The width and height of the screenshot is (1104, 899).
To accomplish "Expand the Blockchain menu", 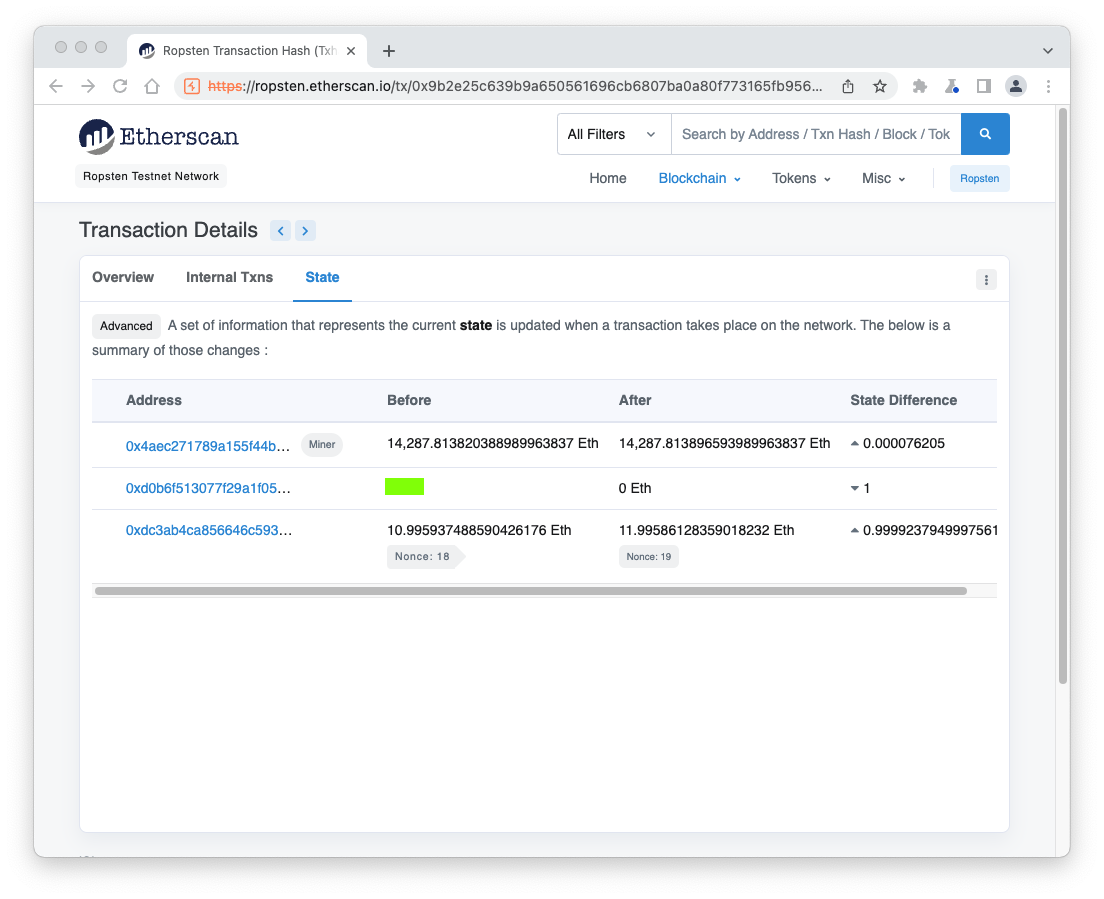I will [x=699, y=178].
